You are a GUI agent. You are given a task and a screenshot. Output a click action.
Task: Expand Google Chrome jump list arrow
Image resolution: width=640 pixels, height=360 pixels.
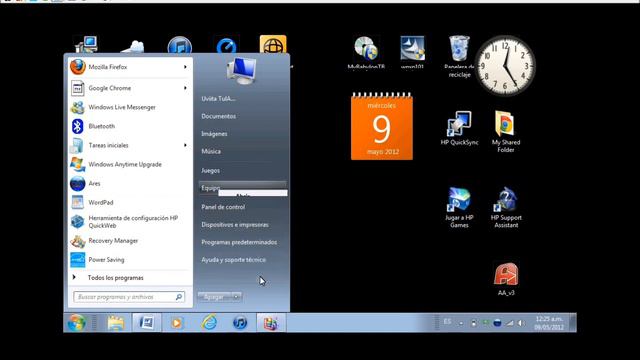click(185, 88)
